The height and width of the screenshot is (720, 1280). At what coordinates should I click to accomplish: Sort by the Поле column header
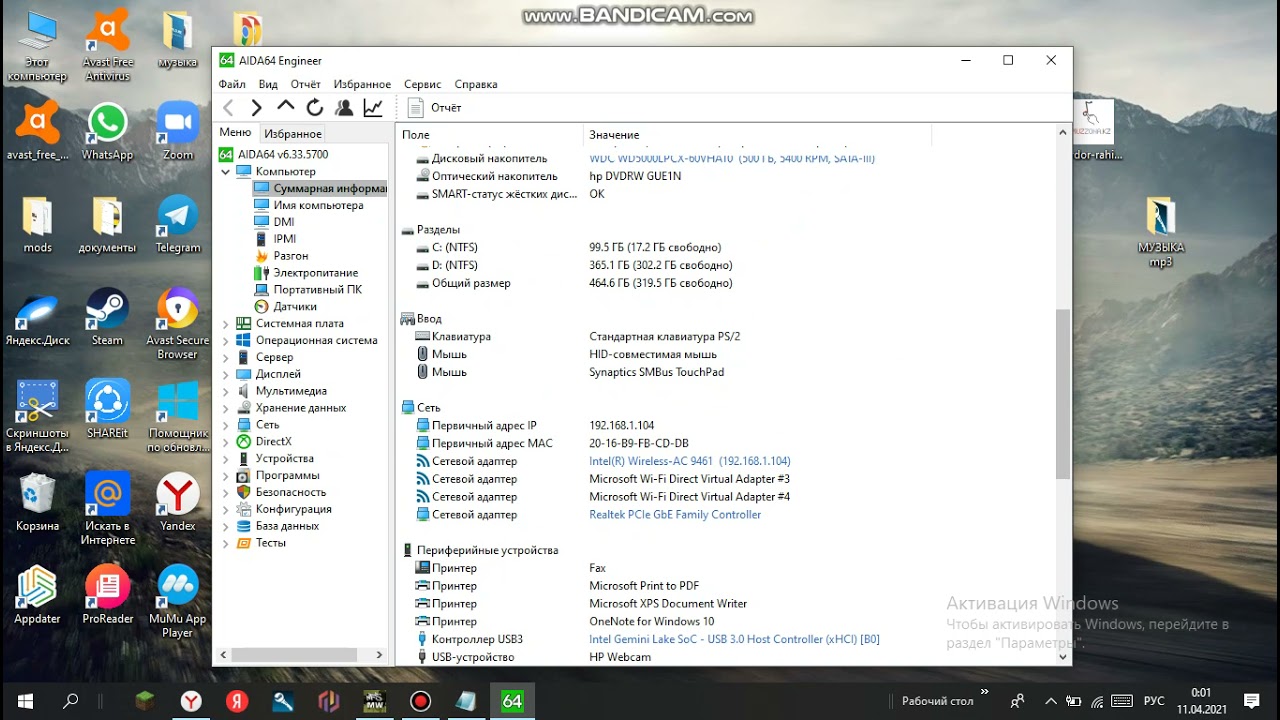click(x=490, y=134)
